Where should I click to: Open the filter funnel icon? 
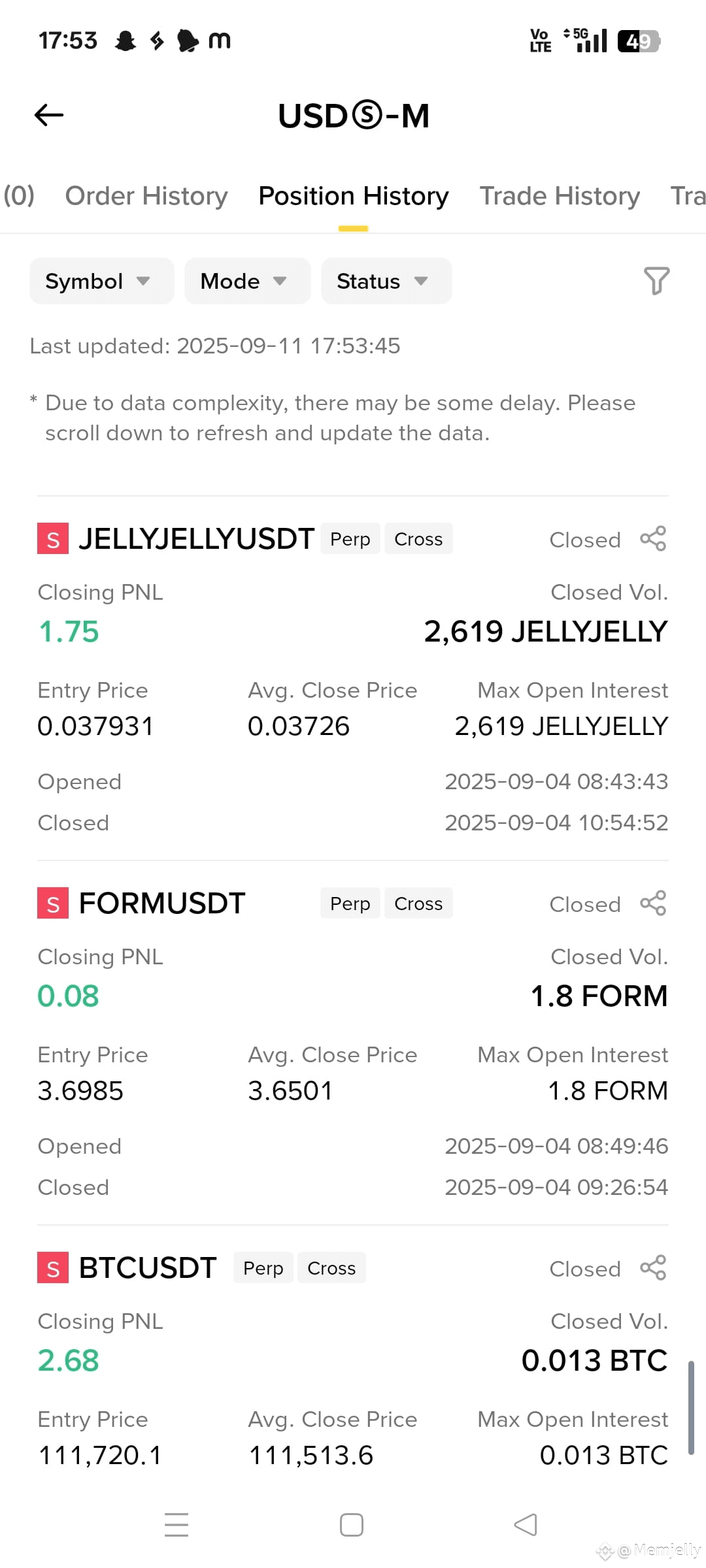656,281
